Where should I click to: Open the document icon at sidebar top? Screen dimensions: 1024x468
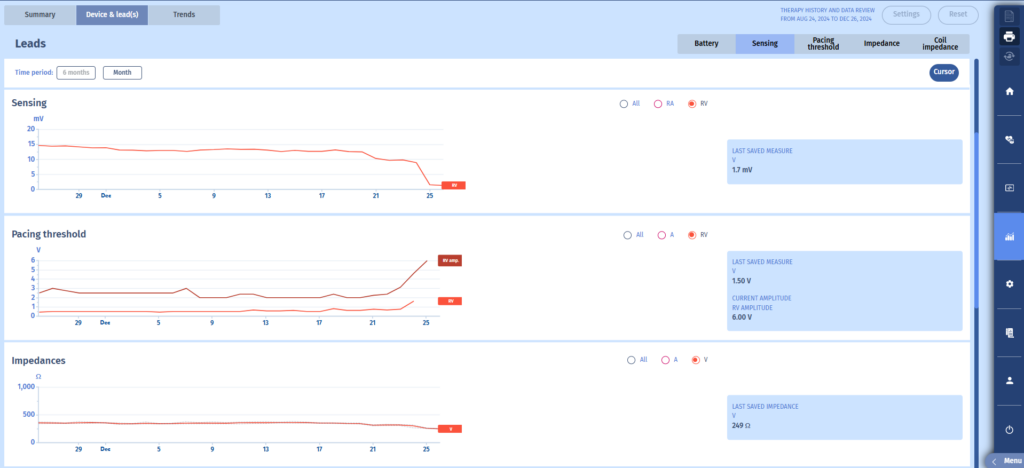tap(1008, 15)
